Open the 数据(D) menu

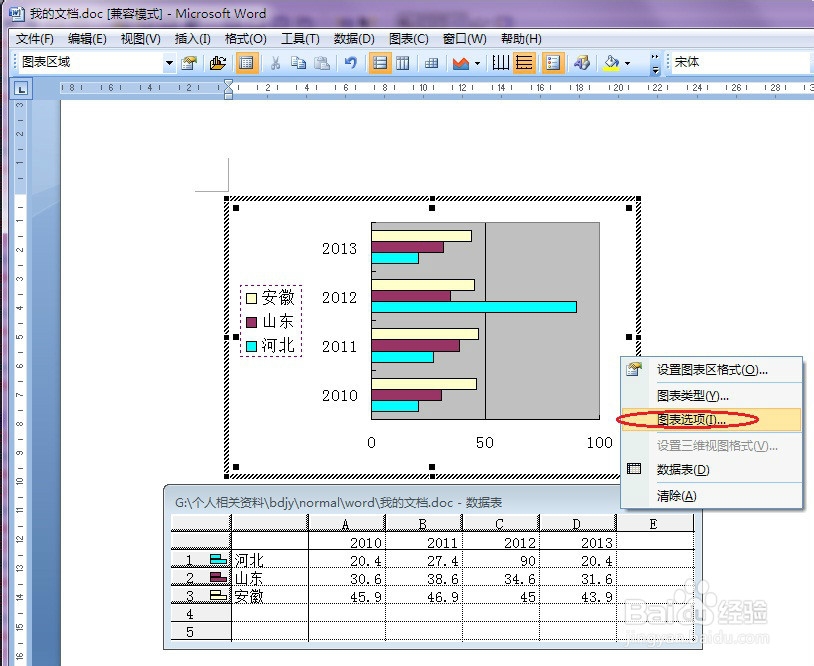pos(354,39)
